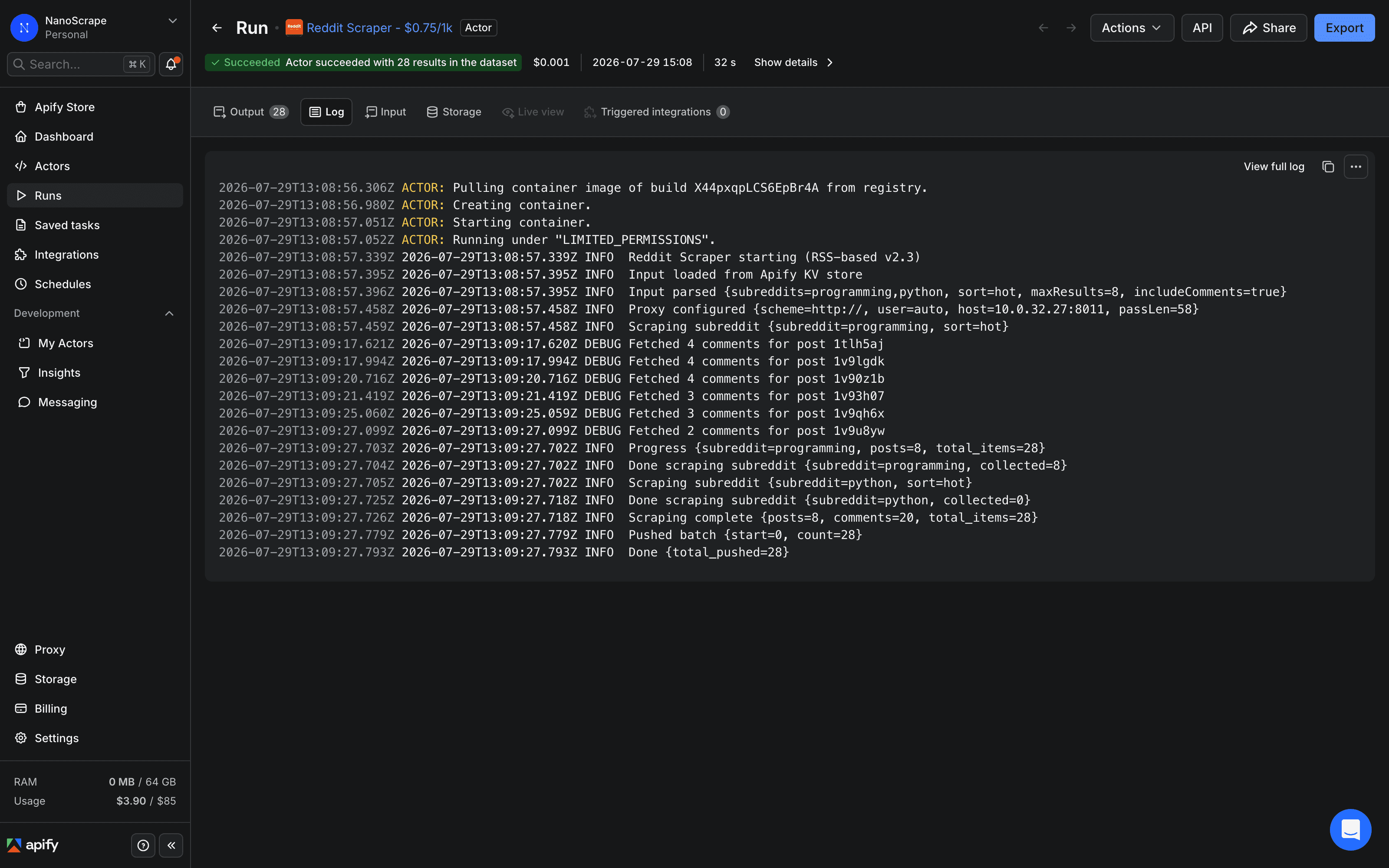This screenshot has height=868, width=1389.
Task: Click the Share button
Action: 1268,27
